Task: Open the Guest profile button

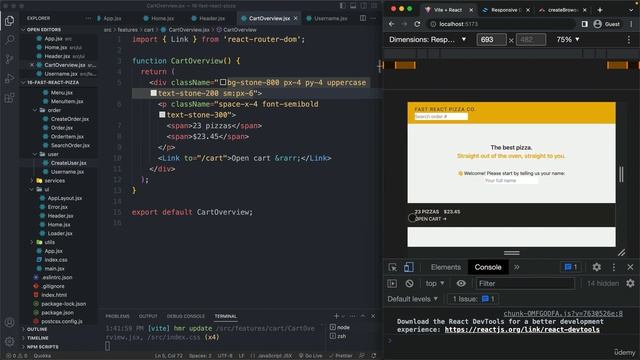Action: pyautogui.click(x=607, y=24)
